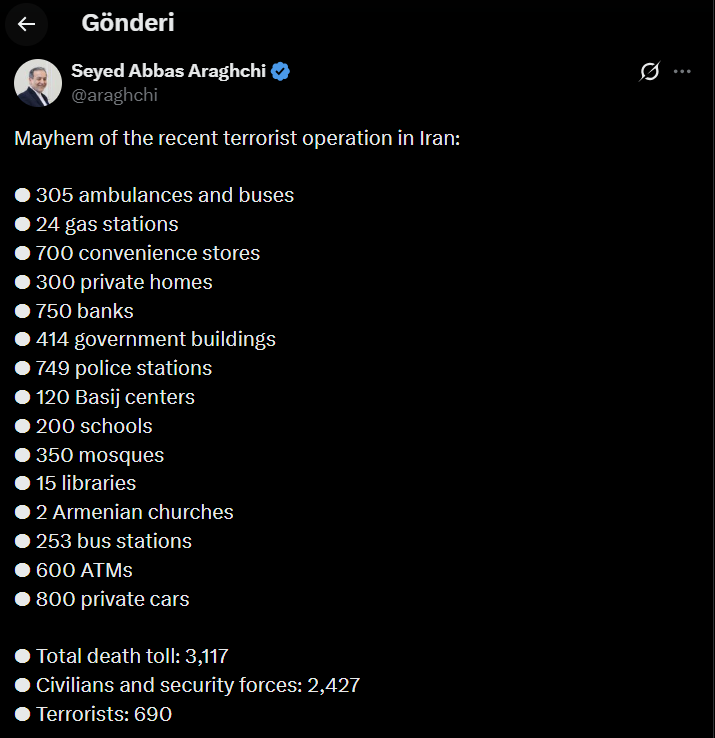Viewport: 715px width, 738px height.
Task: Open the @araghchi handle link
Action: coord(114,95)
